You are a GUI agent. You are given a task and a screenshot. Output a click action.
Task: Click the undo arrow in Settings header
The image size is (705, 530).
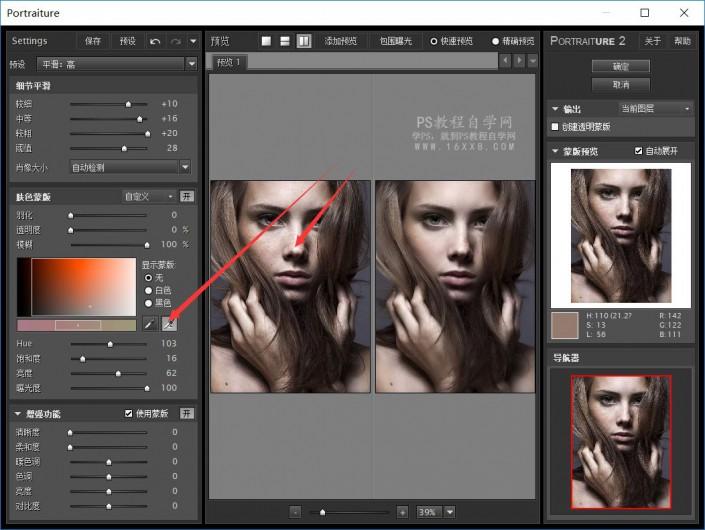[155, 41]
